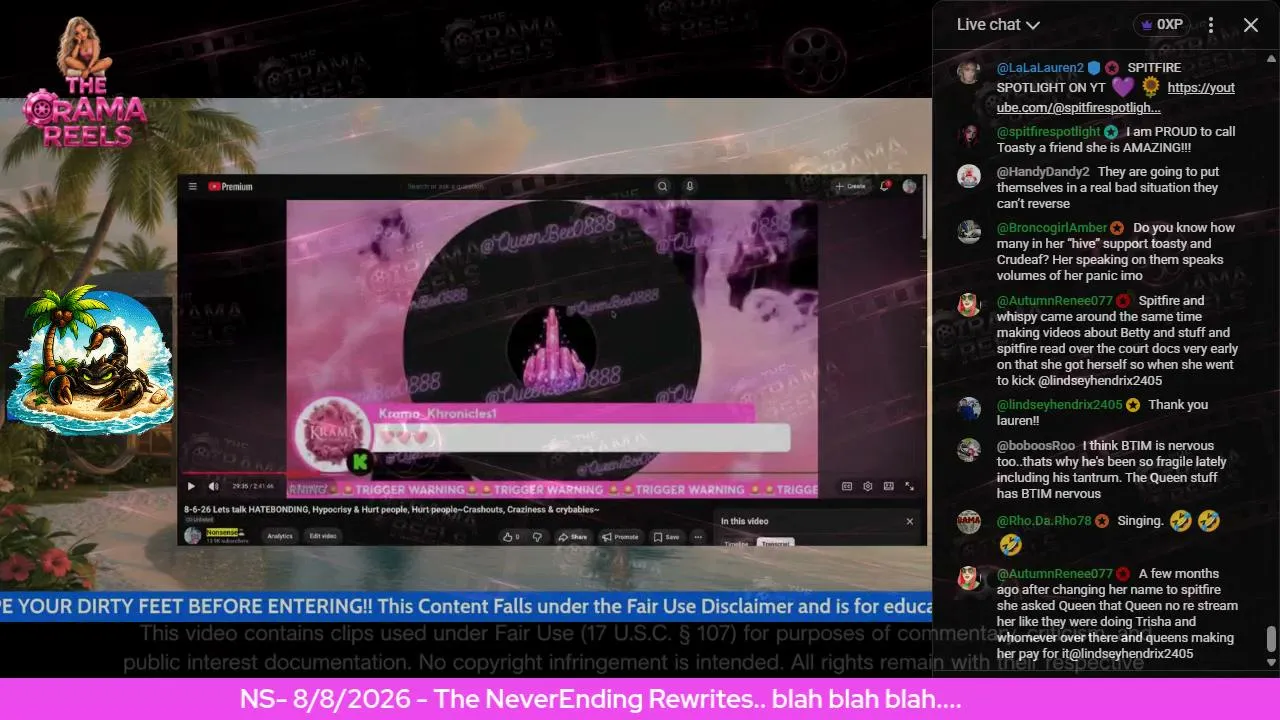Viewport: 1280px width, 720px height.
Task: Click the member badge beside Rho.Da.Rho78
Action: point(1102,521)
